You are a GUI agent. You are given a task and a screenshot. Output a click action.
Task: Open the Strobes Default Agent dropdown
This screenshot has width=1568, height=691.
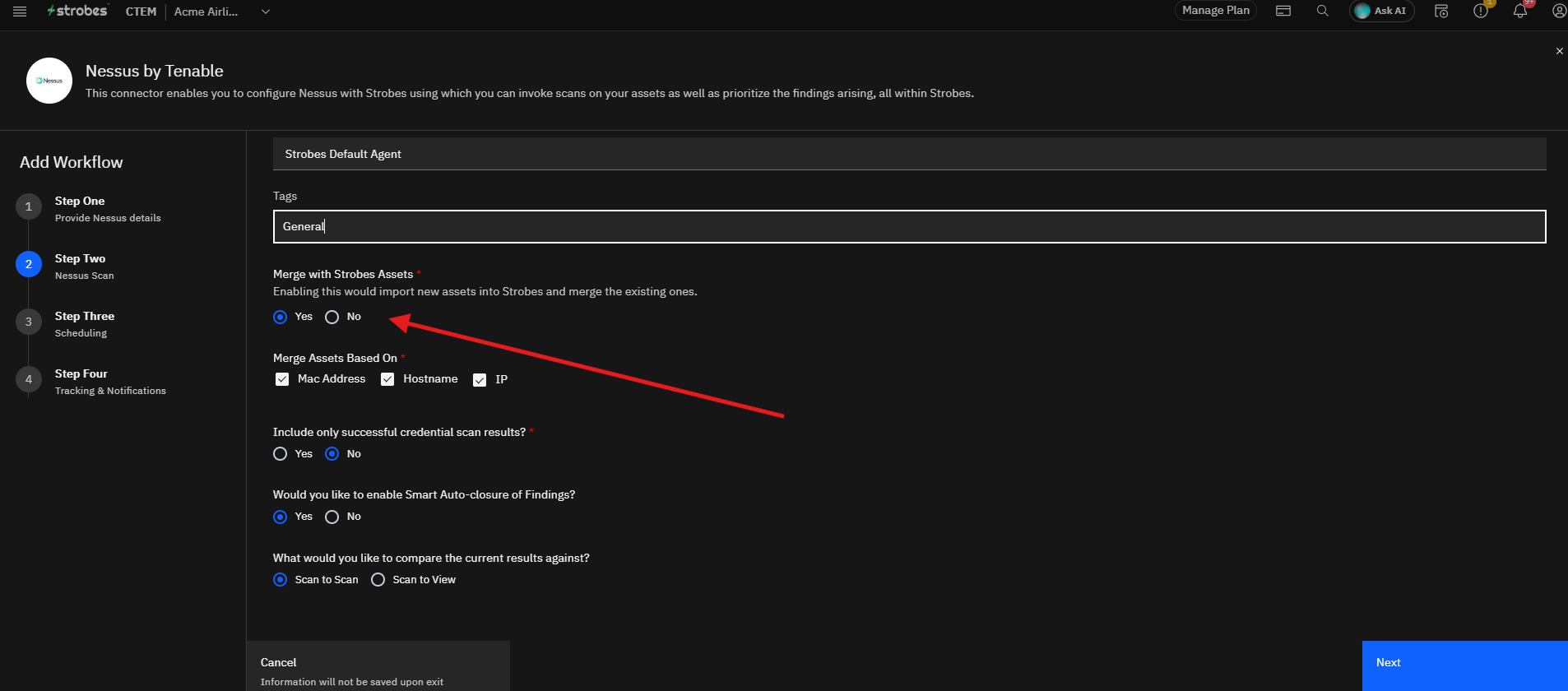click(x=910, y=154)
